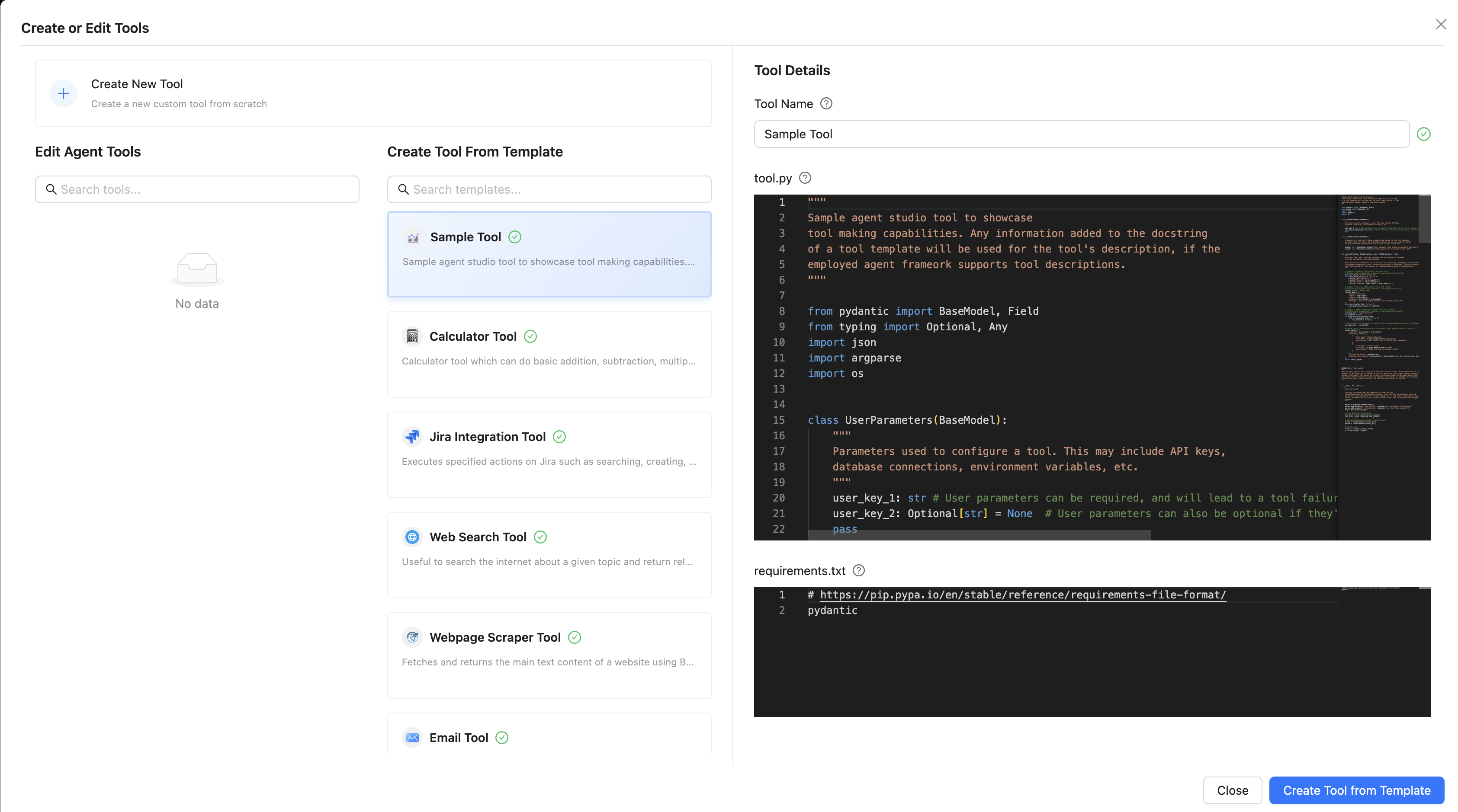The image size is (1458, 812).
Task: Click the Jira Integration Tool icon
Action: tap(412, 437)
